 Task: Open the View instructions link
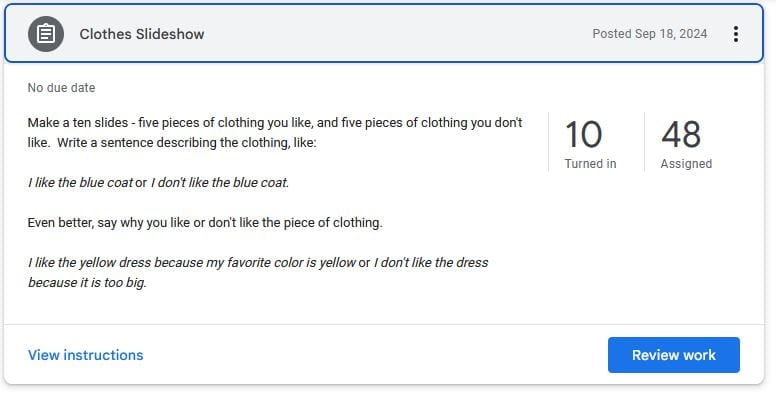coord(86,355)
